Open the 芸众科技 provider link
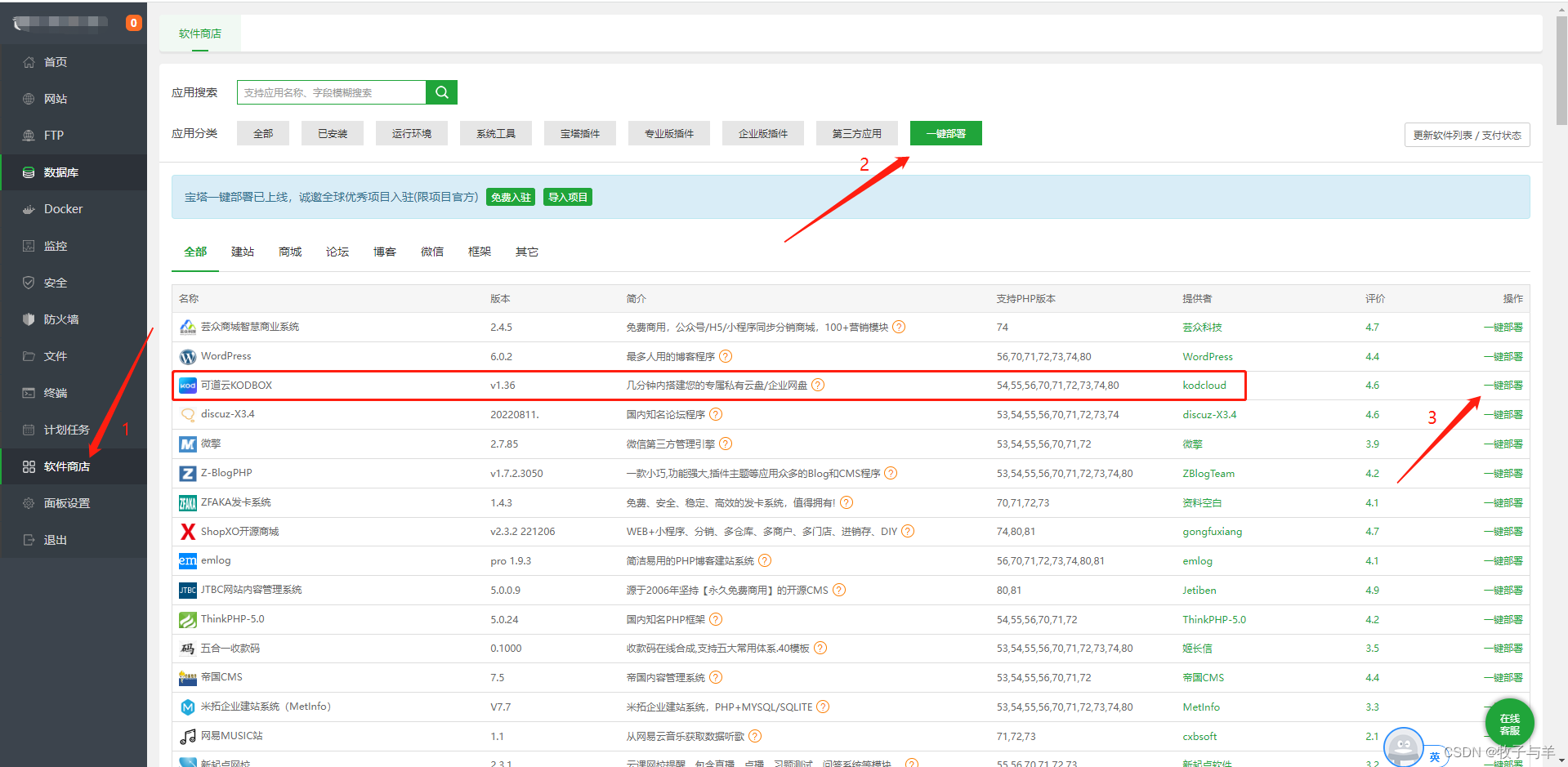This screenshot has width=1568, height=767. click(x=1202, y=327)
